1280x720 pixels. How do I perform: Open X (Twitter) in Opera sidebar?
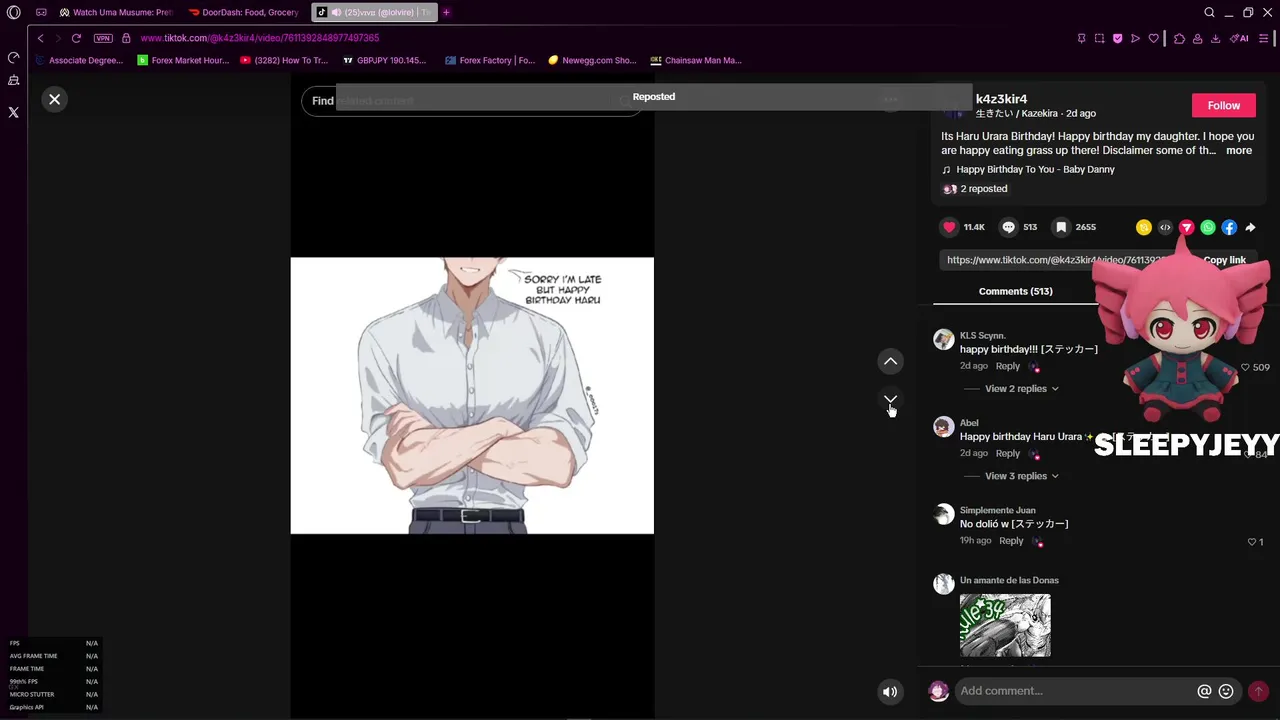click(14, 113)
